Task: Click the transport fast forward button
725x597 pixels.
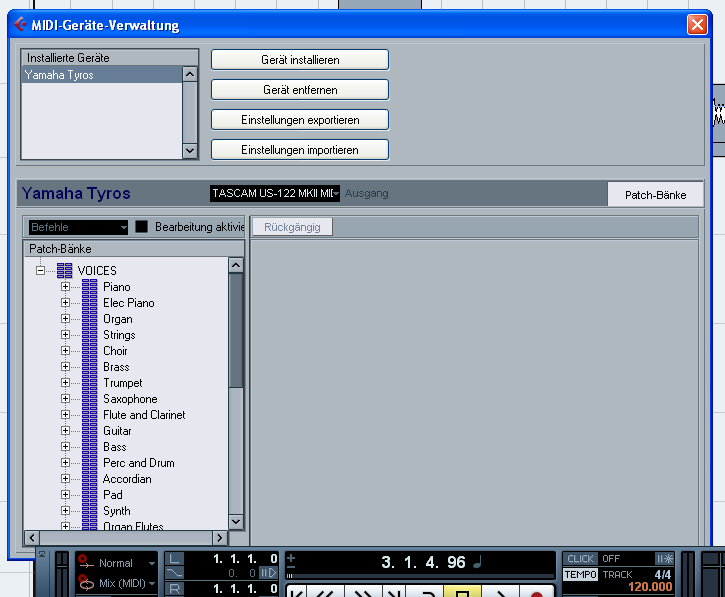Action: coord(363,592)
